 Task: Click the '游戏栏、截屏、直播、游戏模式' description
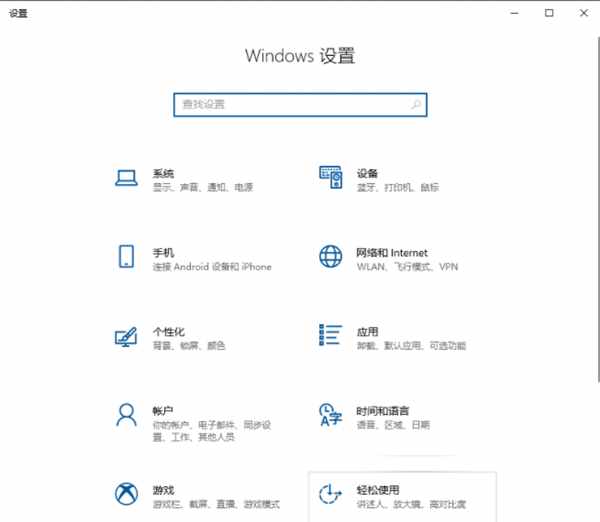point(216,504)
